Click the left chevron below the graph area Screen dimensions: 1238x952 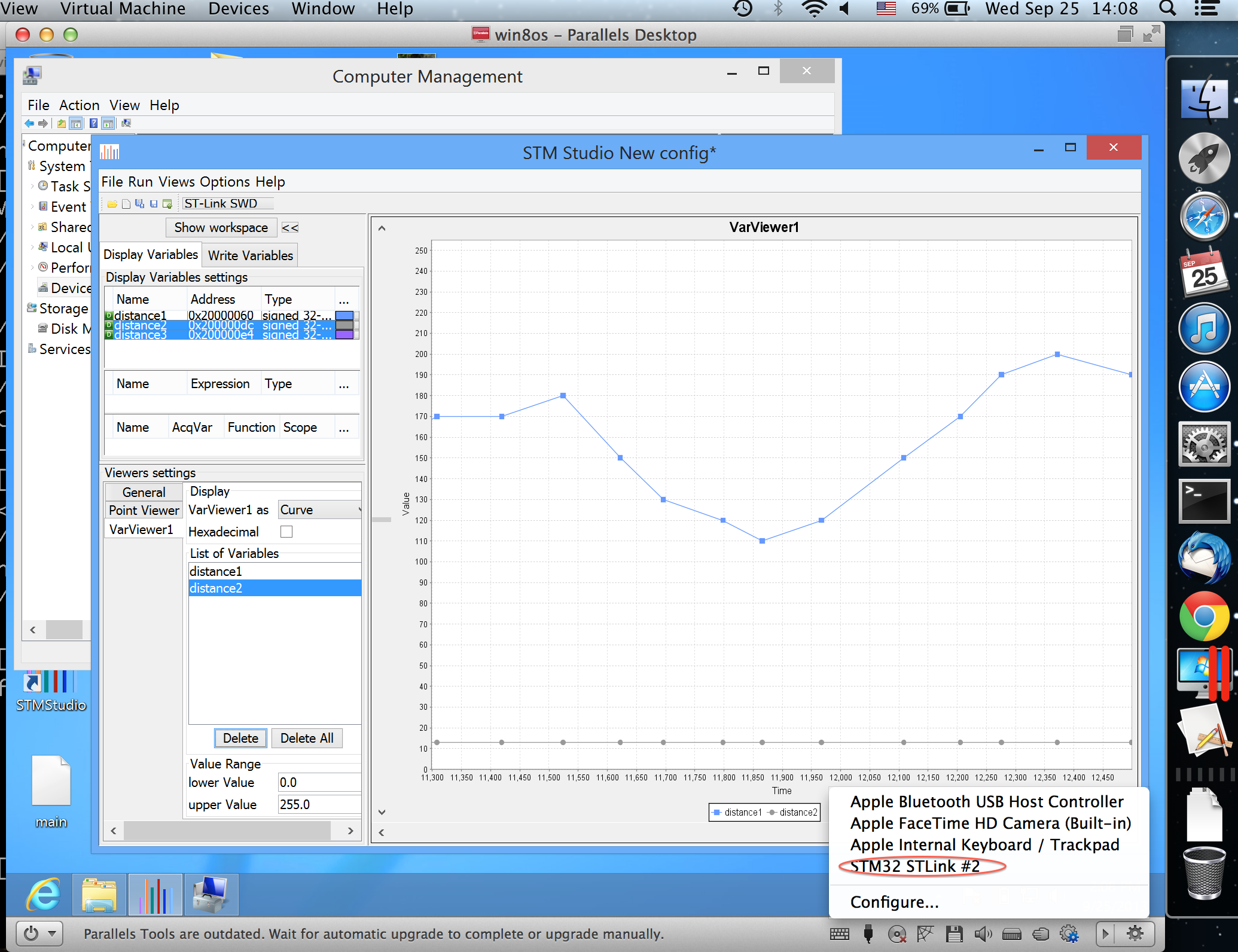(x=381, y=832)
